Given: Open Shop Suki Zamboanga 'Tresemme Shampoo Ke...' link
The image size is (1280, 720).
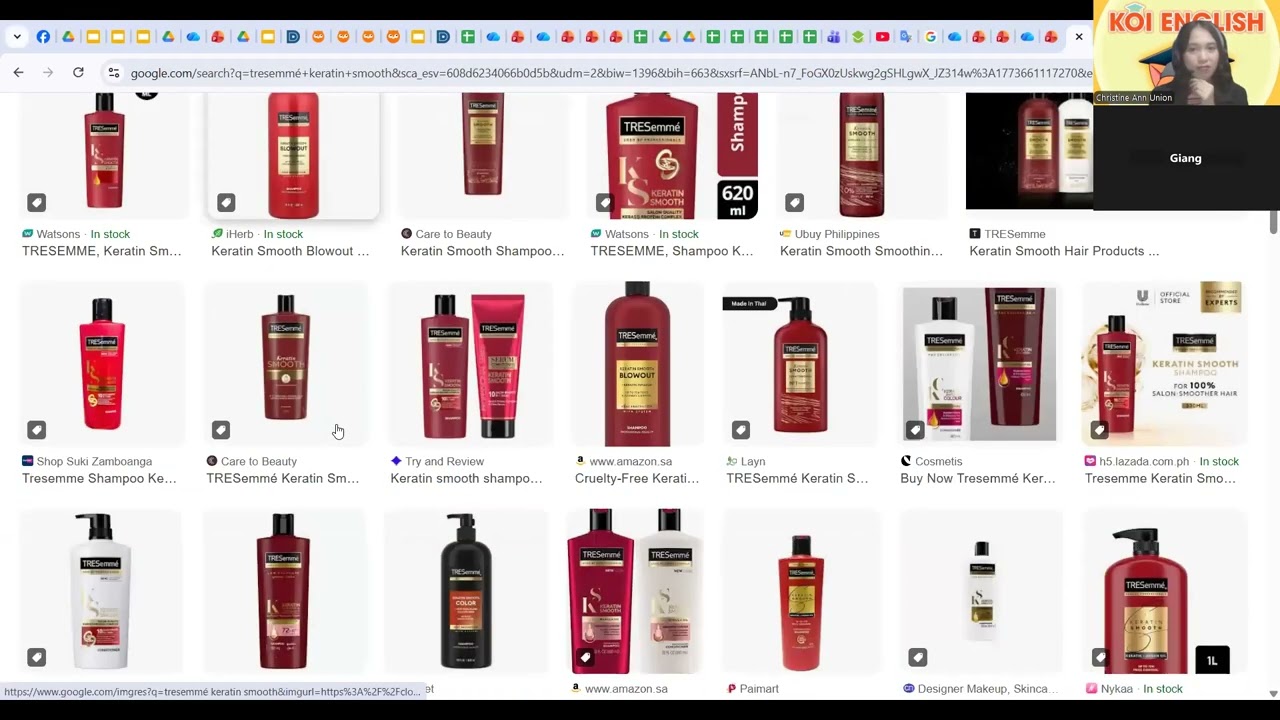Looking at the screenshot, I should click(99, 478).
